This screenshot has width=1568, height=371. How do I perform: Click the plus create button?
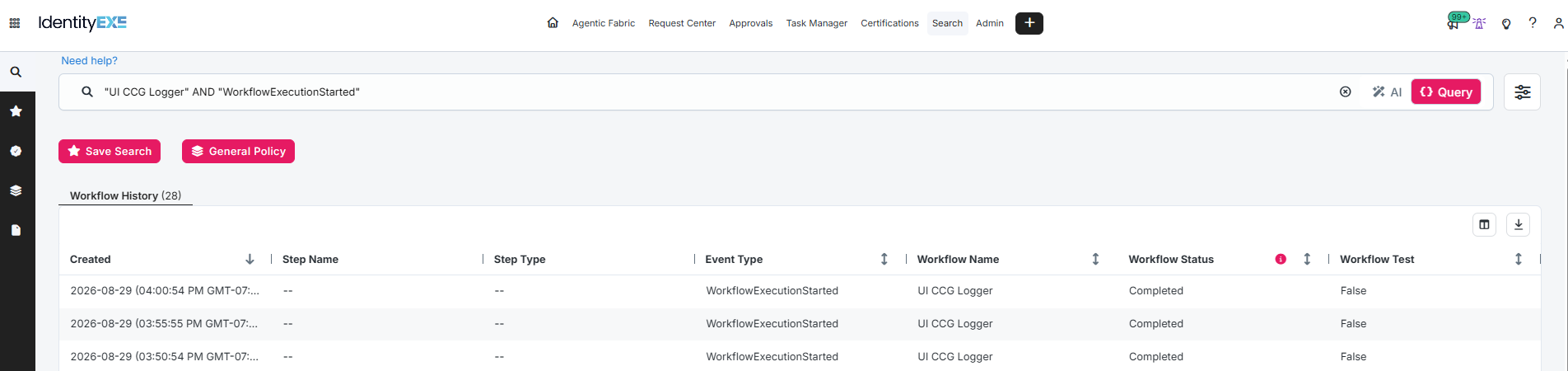click(1029, 23)
